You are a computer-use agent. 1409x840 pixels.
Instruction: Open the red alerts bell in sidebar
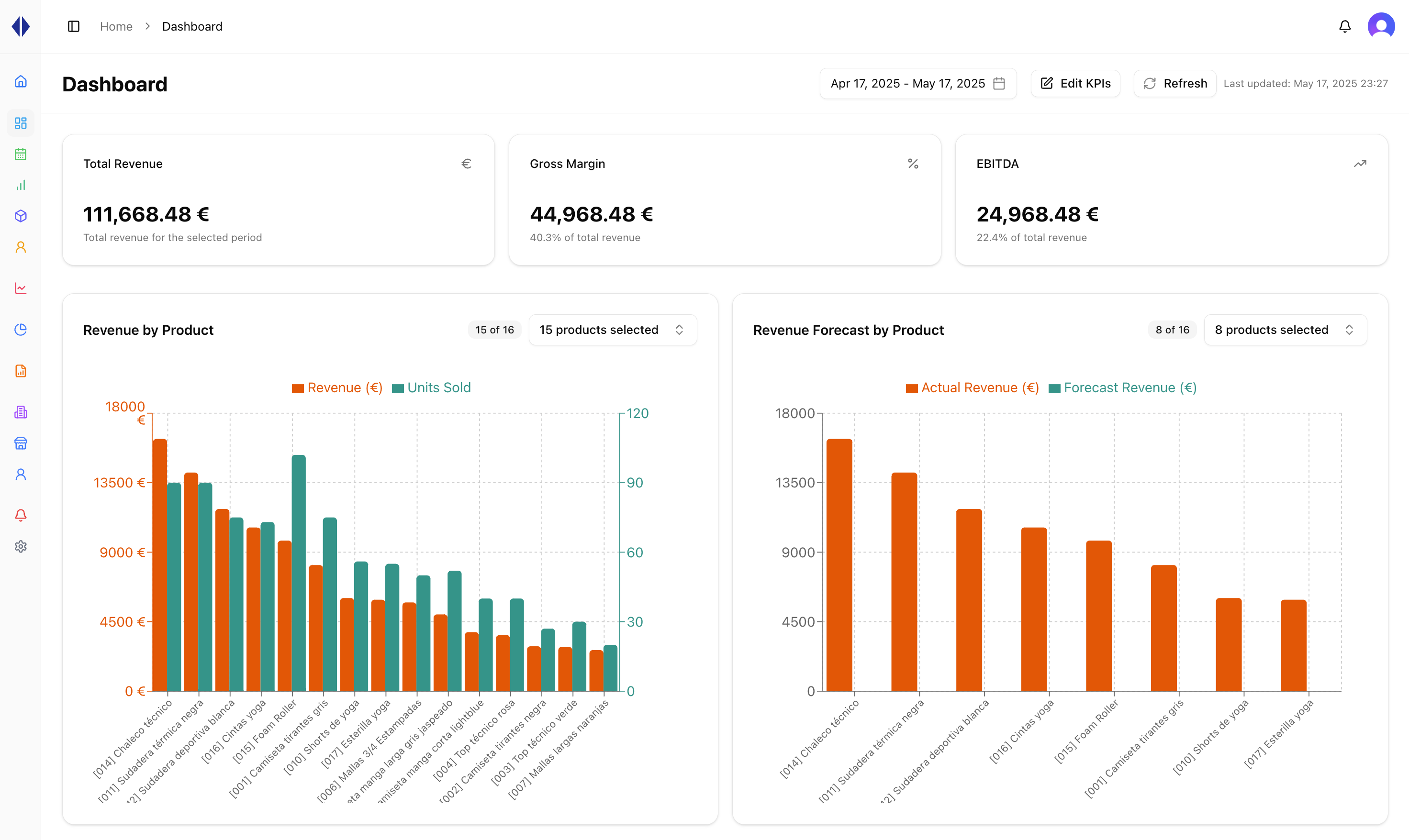coord(21,515)
